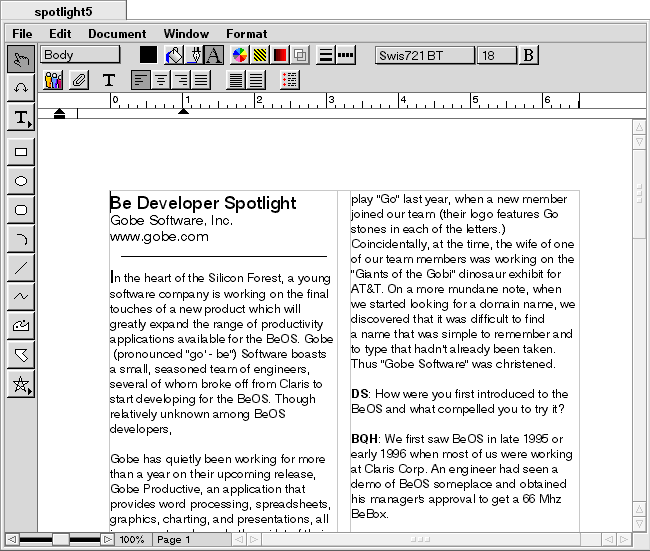Select the rotate tool
The width and height of the screenshot is (650, 551).
21,87
